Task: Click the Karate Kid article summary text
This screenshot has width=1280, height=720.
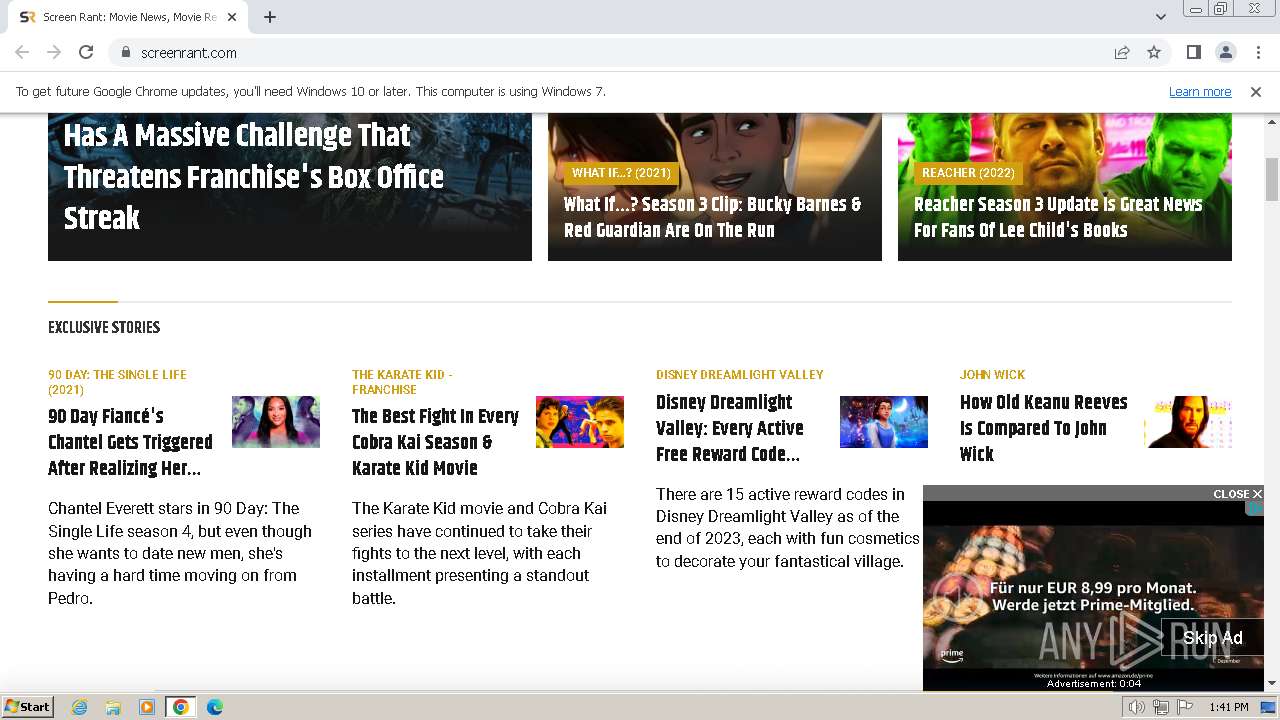Action: tap(480, 553)
